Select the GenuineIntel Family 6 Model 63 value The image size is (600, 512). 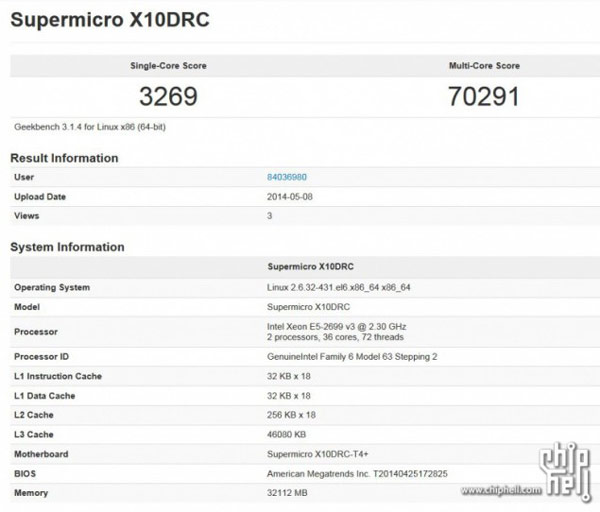click(x=352, y=357)
